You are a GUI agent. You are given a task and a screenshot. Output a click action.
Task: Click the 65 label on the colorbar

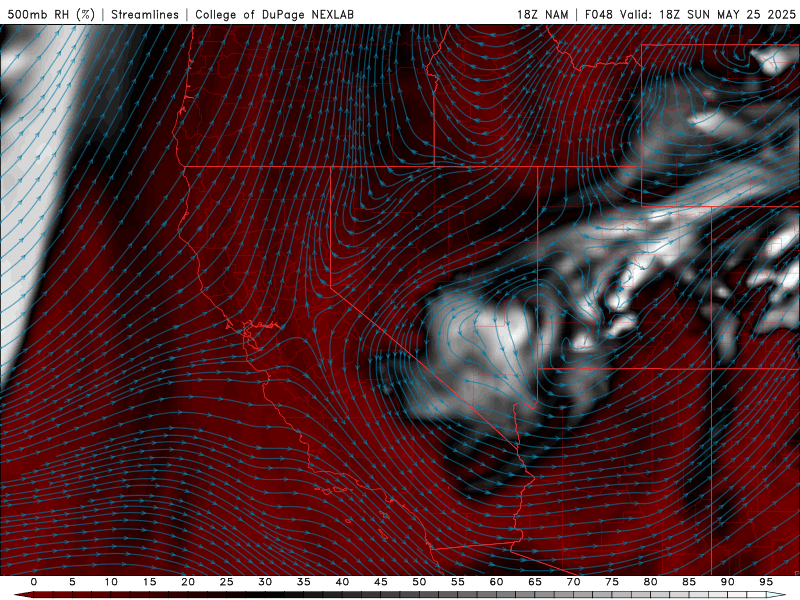[x=534, y=582]
